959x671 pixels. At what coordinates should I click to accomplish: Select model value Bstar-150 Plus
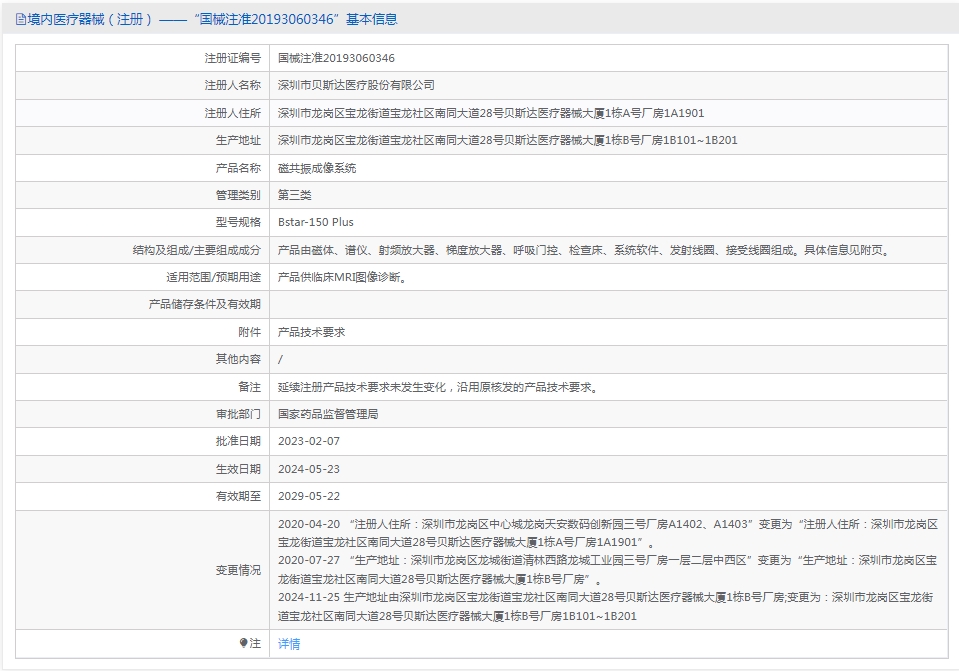pos(316,222)
